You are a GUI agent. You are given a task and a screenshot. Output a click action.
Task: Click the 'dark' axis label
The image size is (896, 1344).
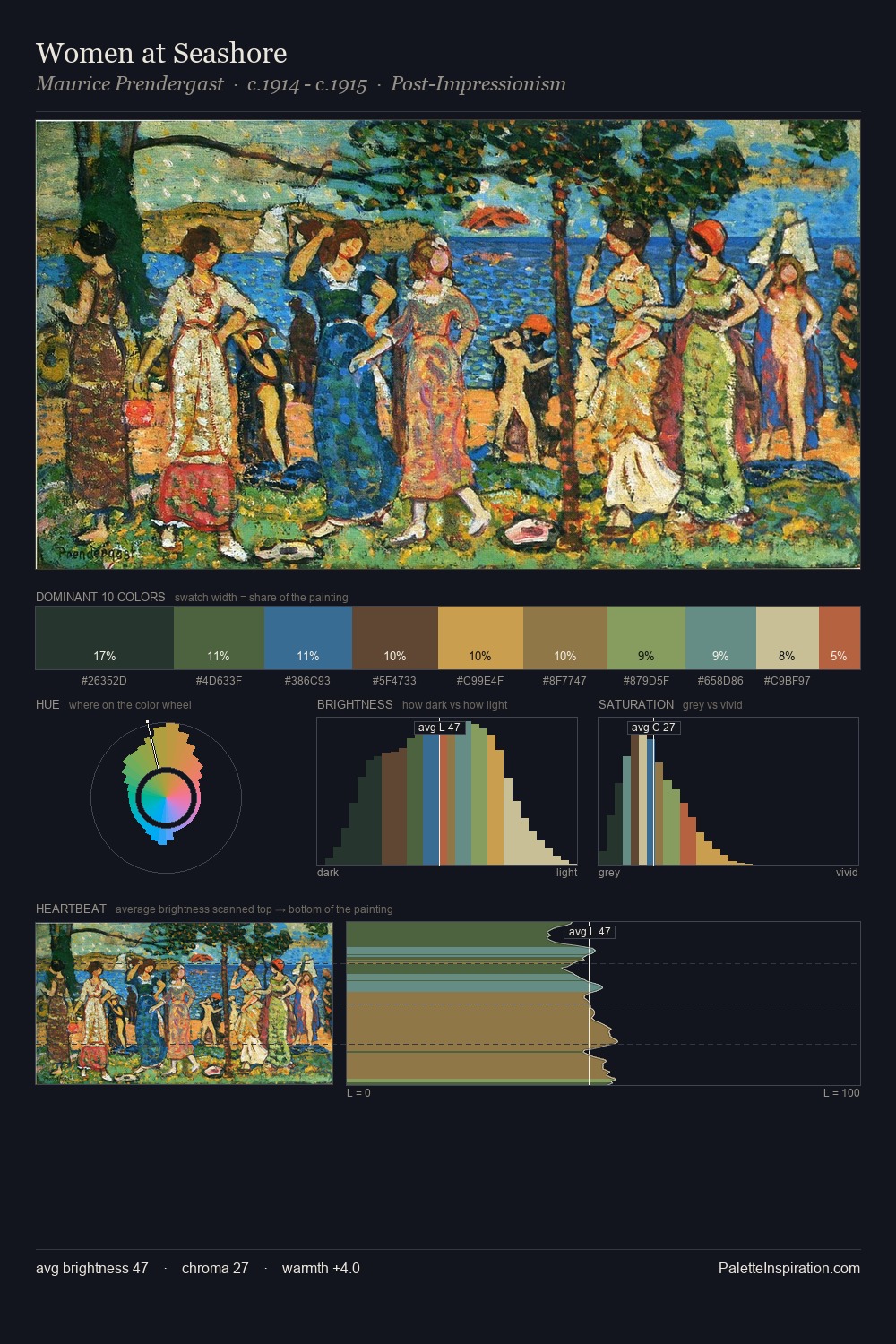(x=328, y=873)
